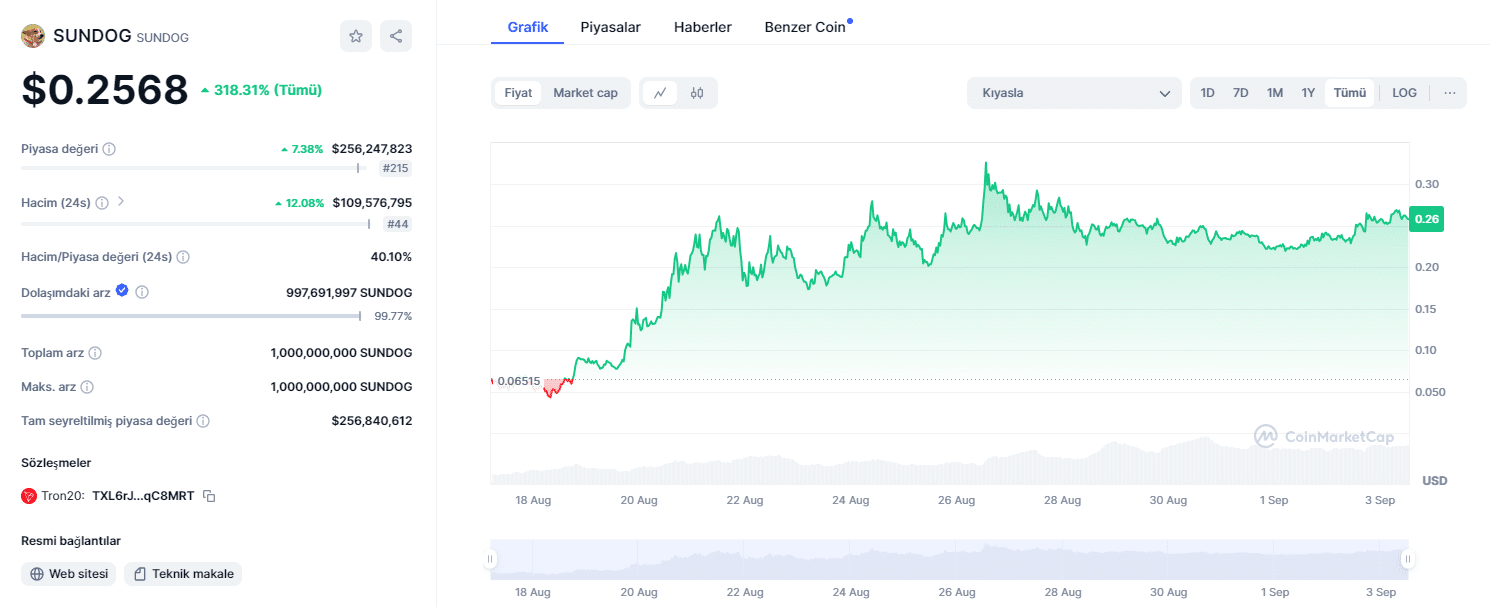This screenshot has height=607, width=1490.
Task: Click the share icon next to star
Action: point(396,36)
